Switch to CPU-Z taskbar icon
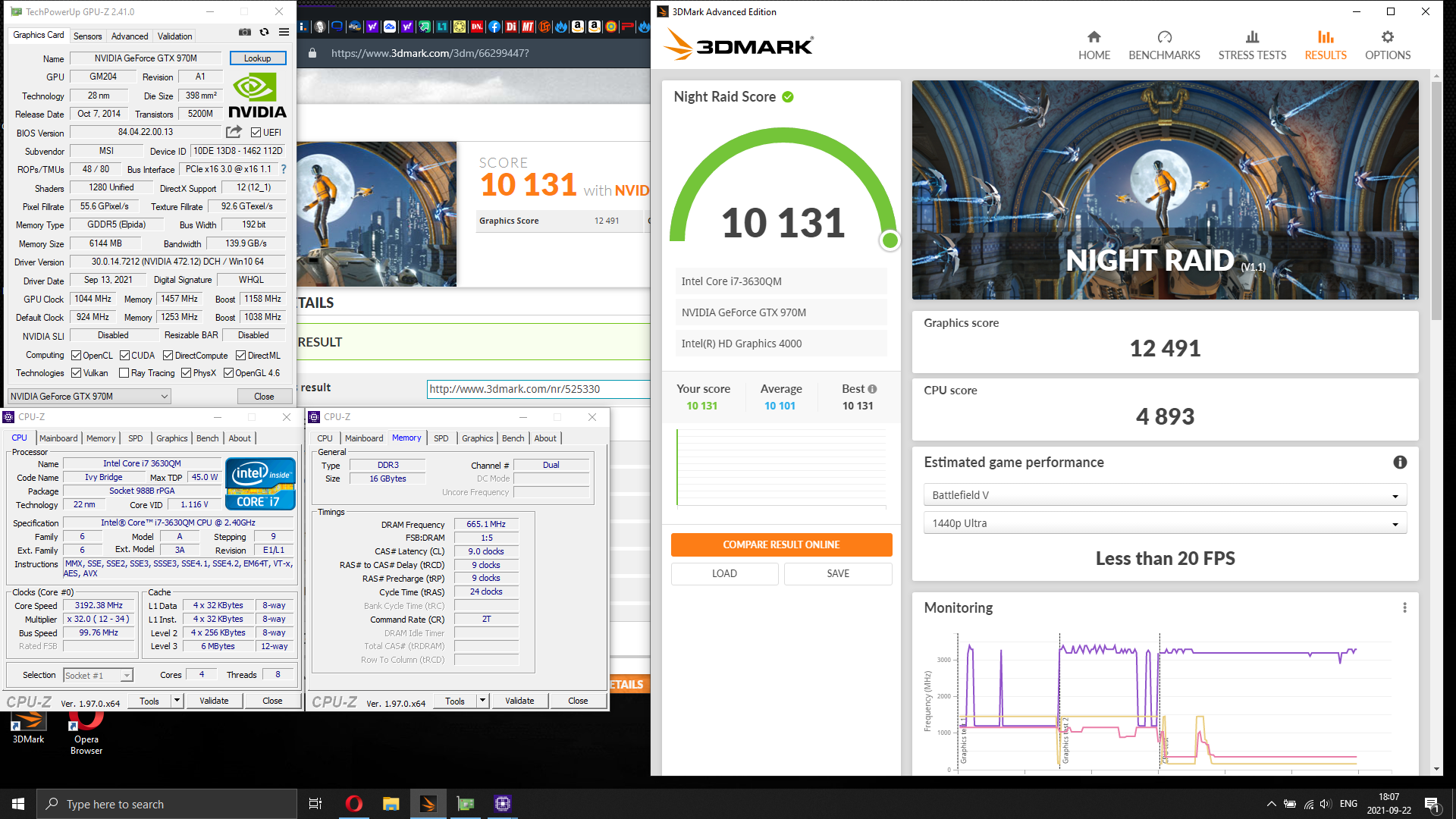 coord(503,804)
